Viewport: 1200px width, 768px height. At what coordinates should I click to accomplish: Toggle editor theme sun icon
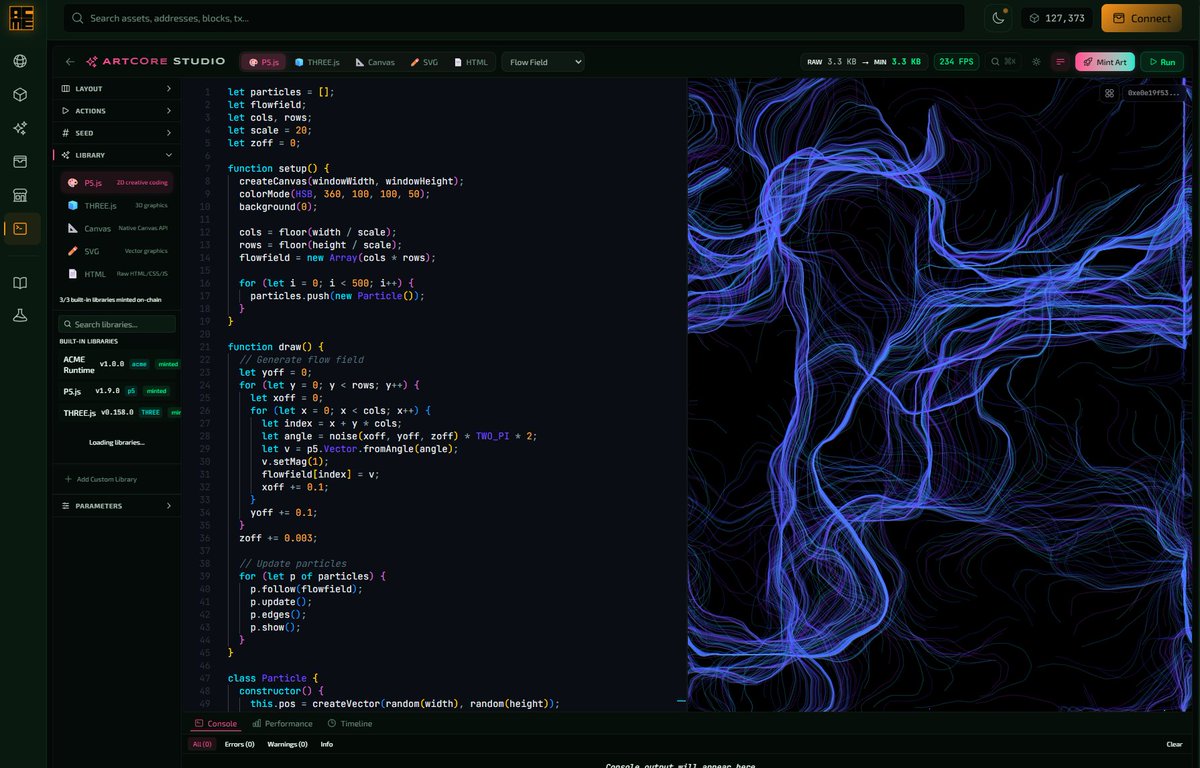click(x=1036, y=62)
